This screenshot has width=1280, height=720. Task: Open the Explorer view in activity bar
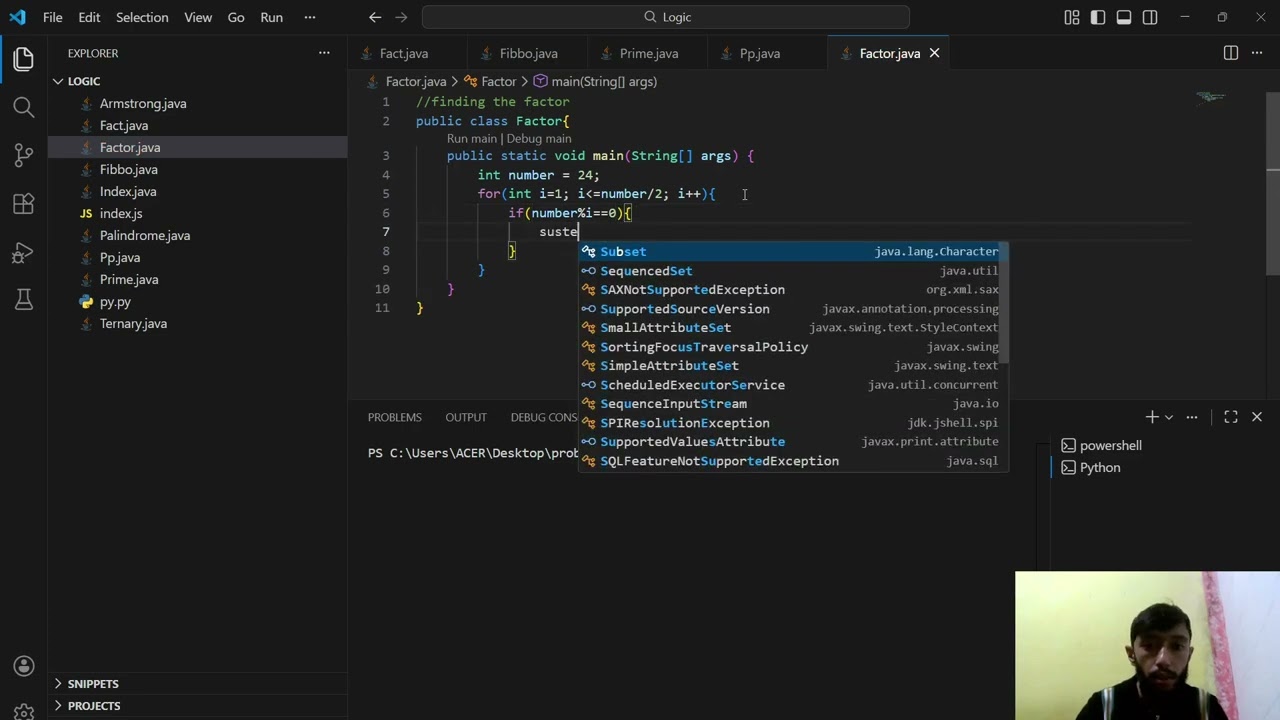coord(24,59)
